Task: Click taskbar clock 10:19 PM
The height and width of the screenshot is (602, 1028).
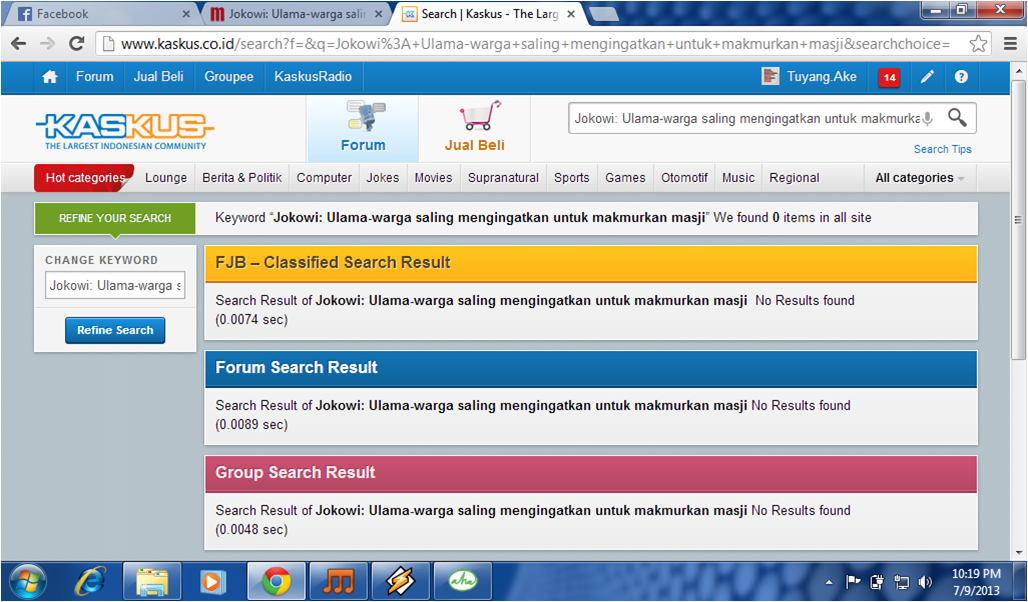Action: pos(976,582)
